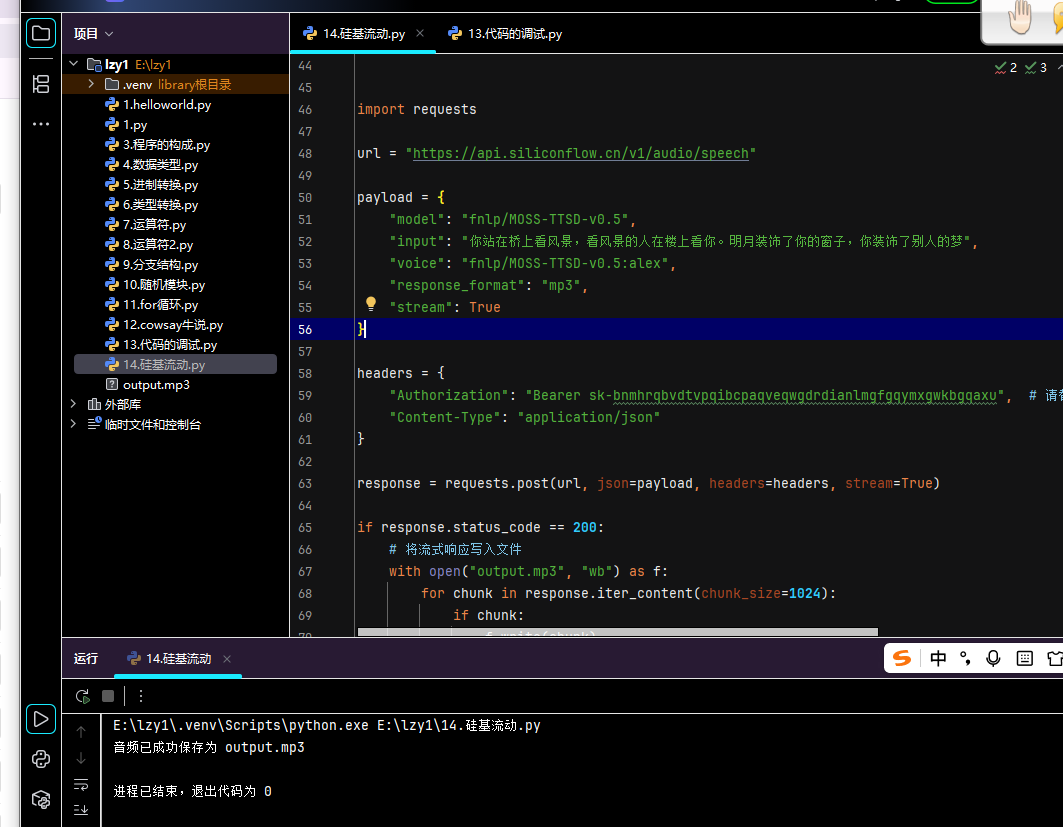Viewport: 1063px width, 827px height.
Task: Toggle Chinese input mode 中 button
Action: coord(938,658)
